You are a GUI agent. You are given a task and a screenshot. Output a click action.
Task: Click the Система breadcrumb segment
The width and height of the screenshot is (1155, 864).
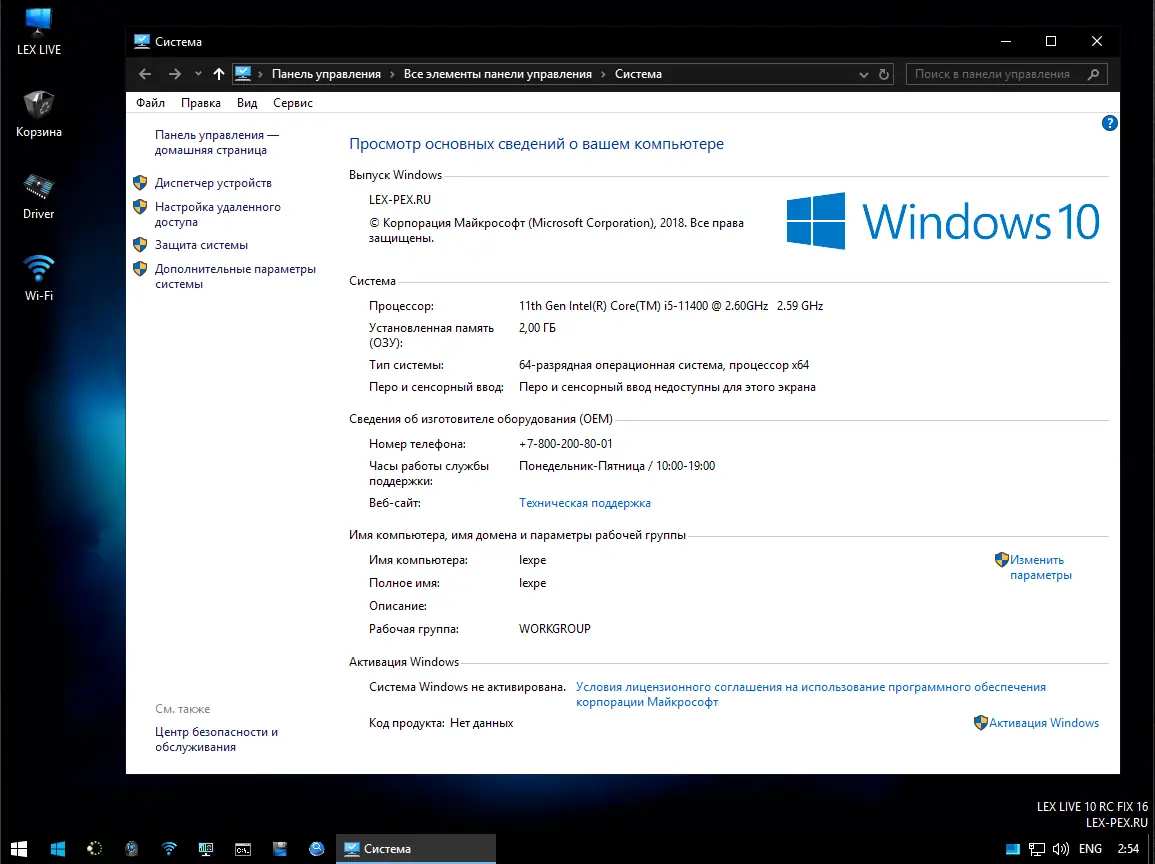[x=638, y=74]
